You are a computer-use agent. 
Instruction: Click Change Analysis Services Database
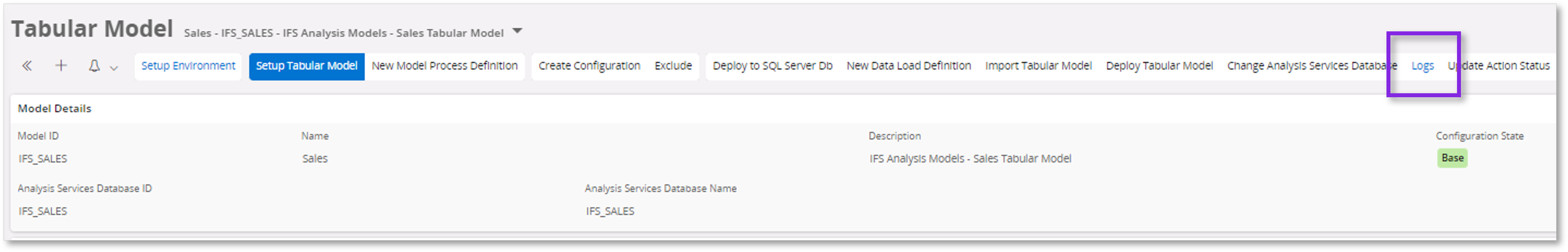(x=1312, y=66)
